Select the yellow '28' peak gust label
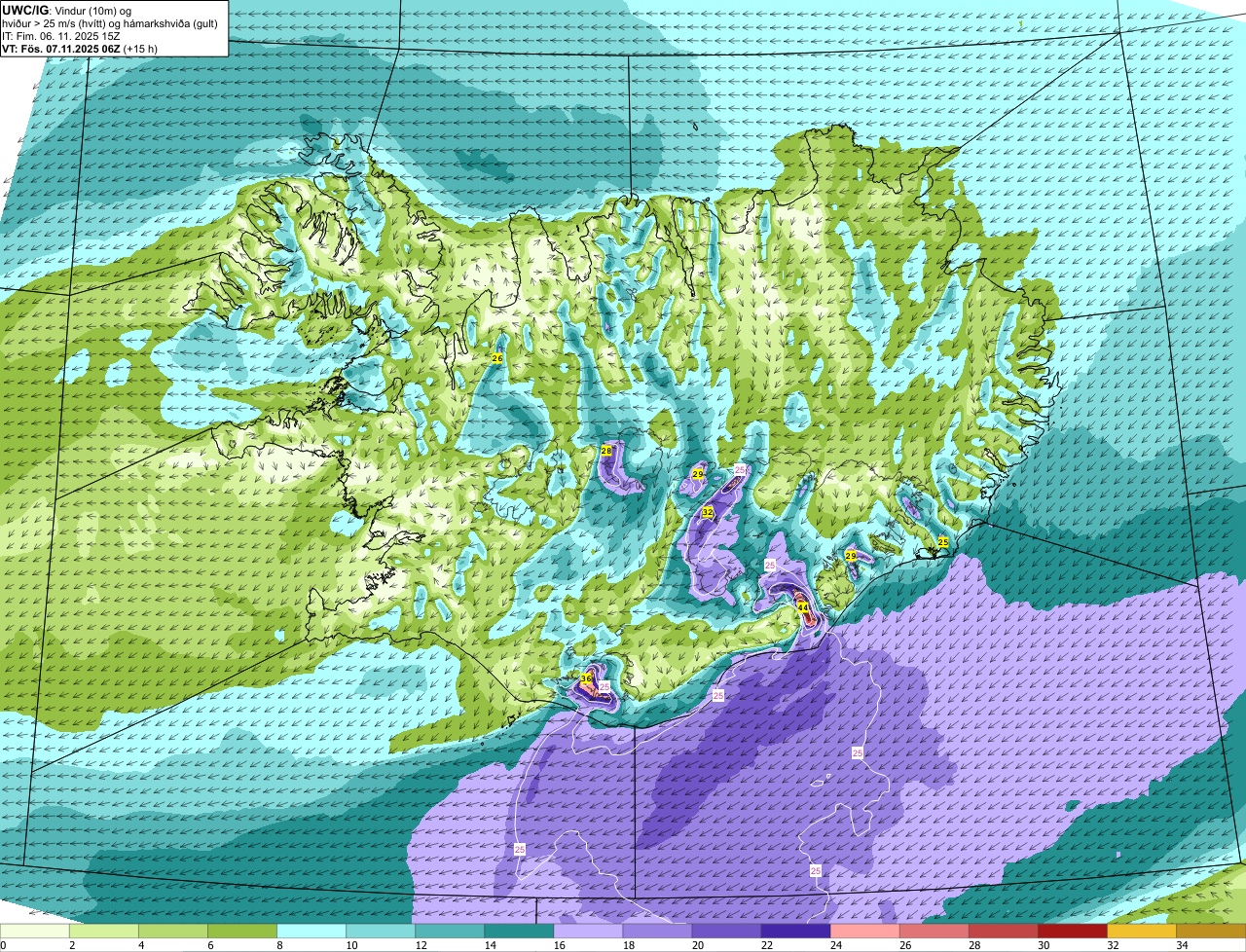This screenshot has height=952, width=1246. (x=605, y=452)
